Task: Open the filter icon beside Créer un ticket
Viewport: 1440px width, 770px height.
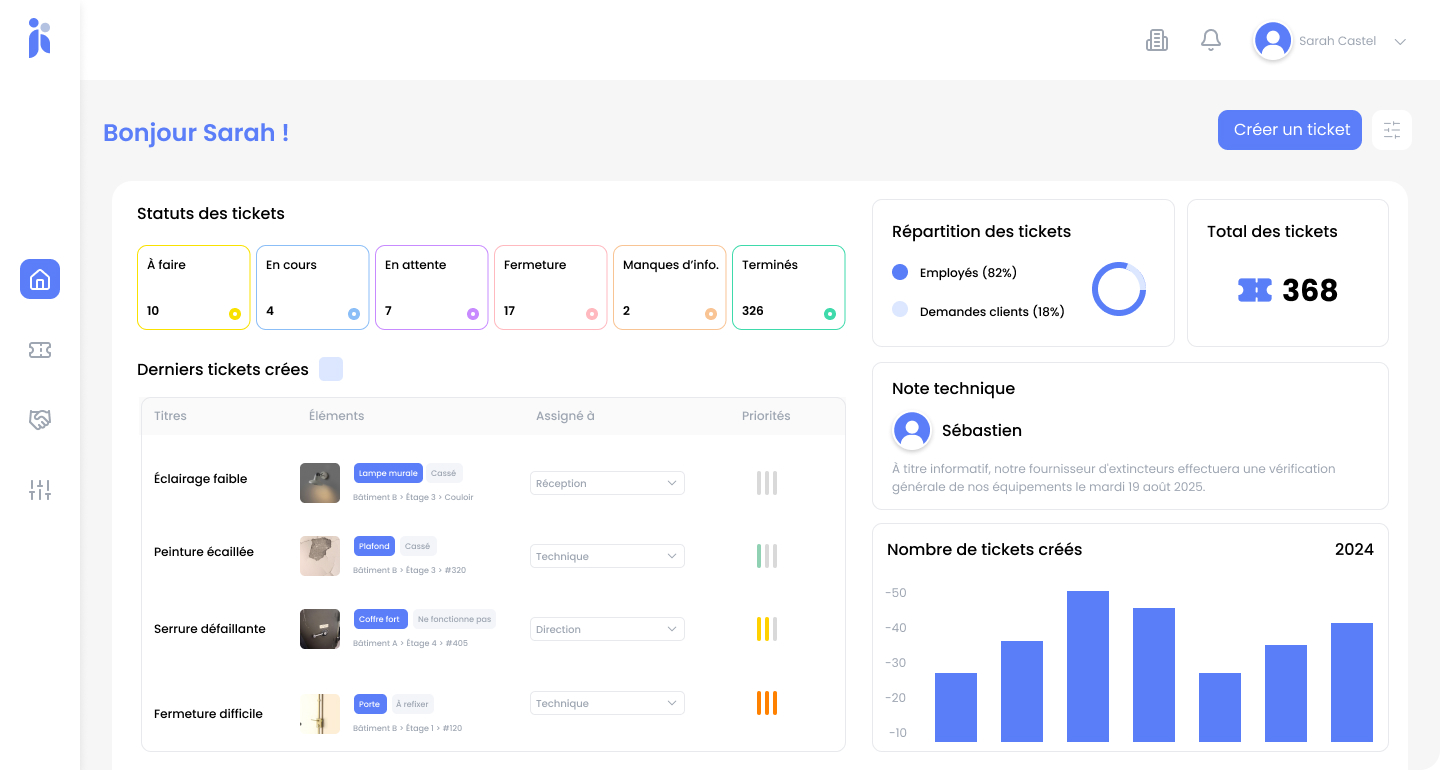Action: click(1392, 129)
